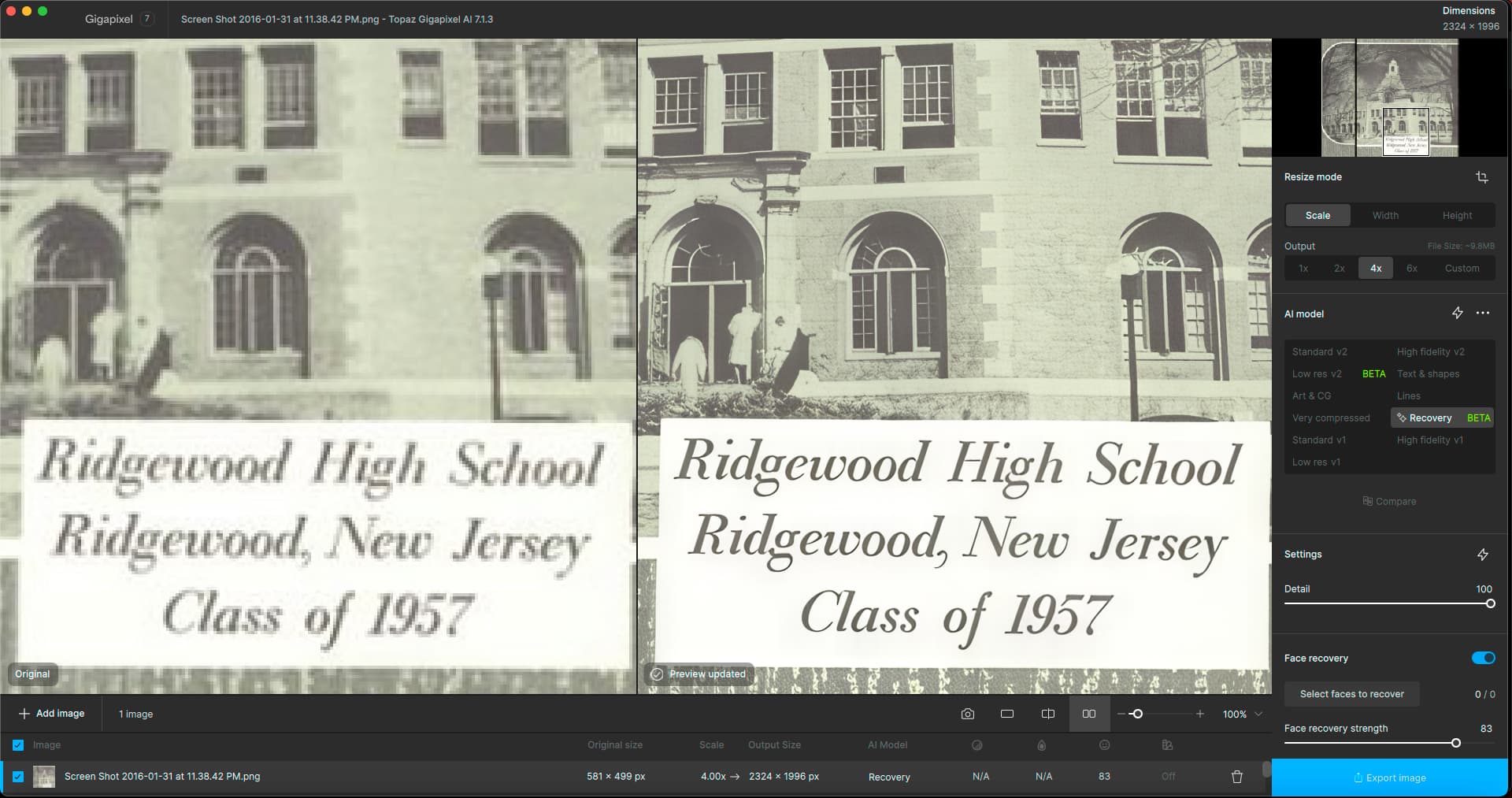Screen dimensions: 1512x798
Task: Switch to single view layout
Action: (x=1007, y=714)
